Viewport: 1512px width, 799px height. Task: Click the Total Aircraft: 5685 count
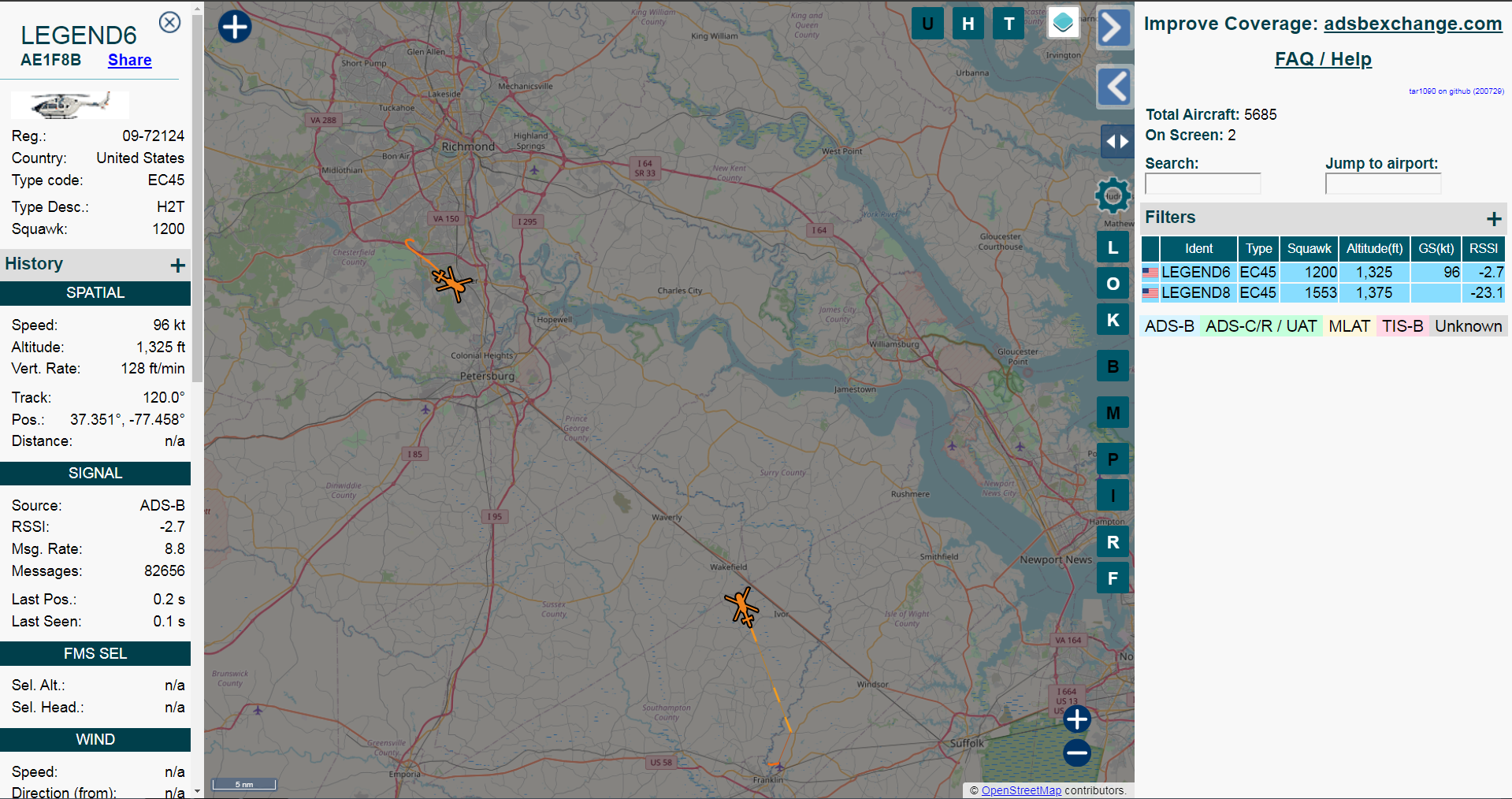pos(1211,115)
